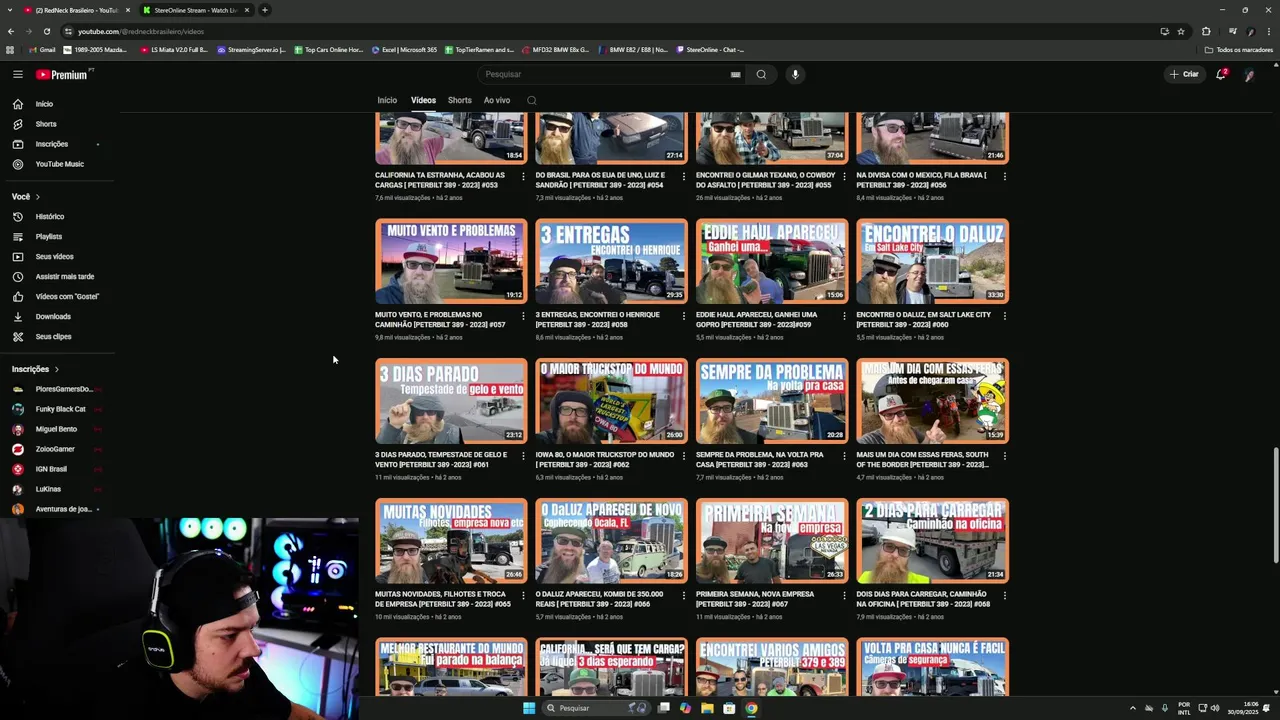Expand the Inscrições subscriptions section
The width and height of the screenshot is (1280, 720).
[35, 369]
